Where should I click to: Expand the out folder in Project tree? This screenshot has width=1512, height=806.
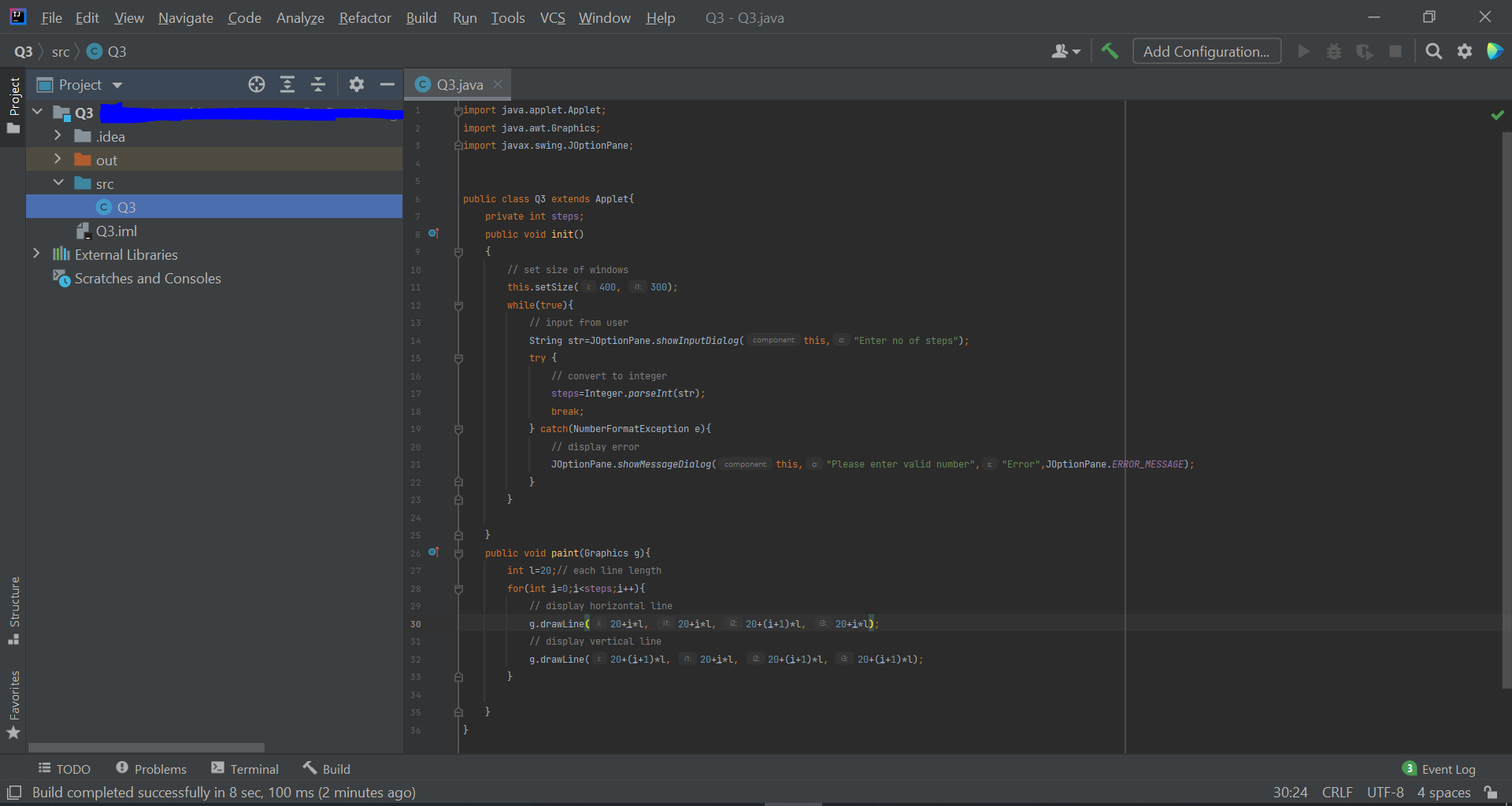(x=57, y=159)
